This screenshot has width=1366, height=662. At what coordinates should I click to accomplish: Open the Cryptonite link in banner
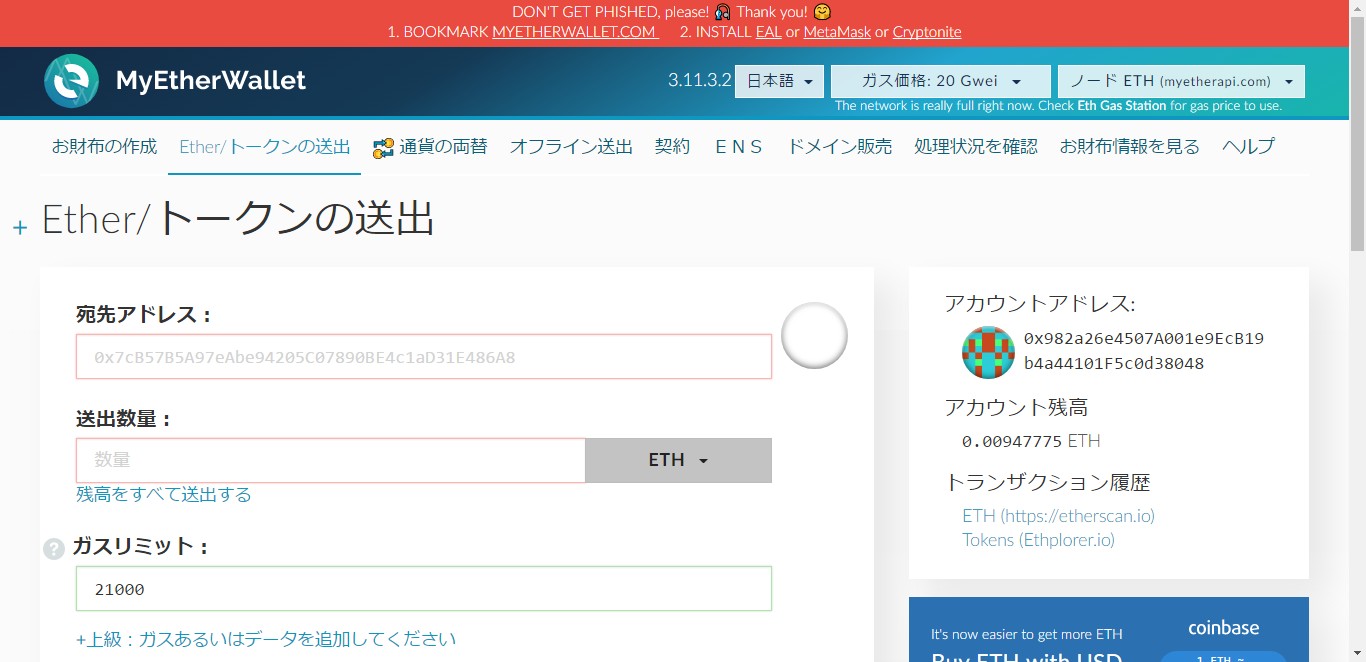927,32
